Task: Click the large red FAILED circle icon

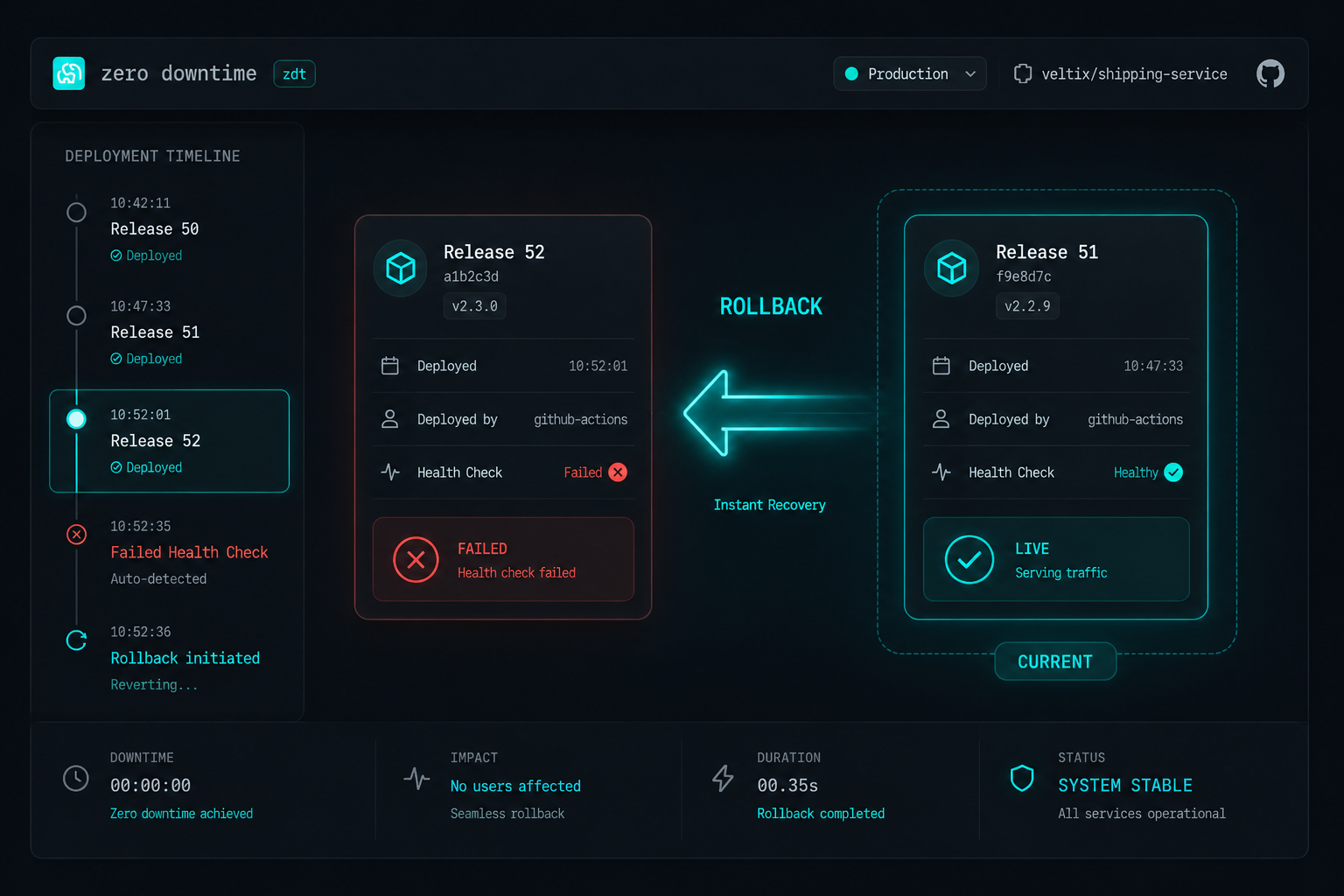Action: click(416, 560)
